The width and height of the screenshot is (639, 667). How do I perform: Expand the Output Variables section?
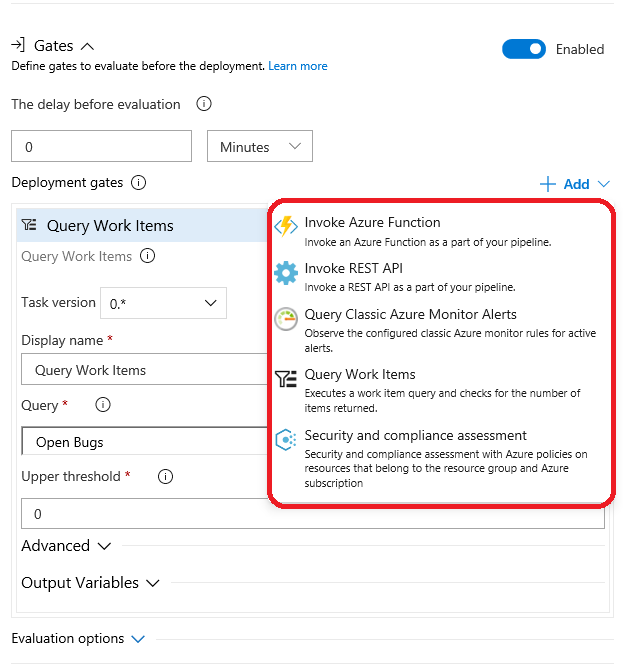click(90, 582)
